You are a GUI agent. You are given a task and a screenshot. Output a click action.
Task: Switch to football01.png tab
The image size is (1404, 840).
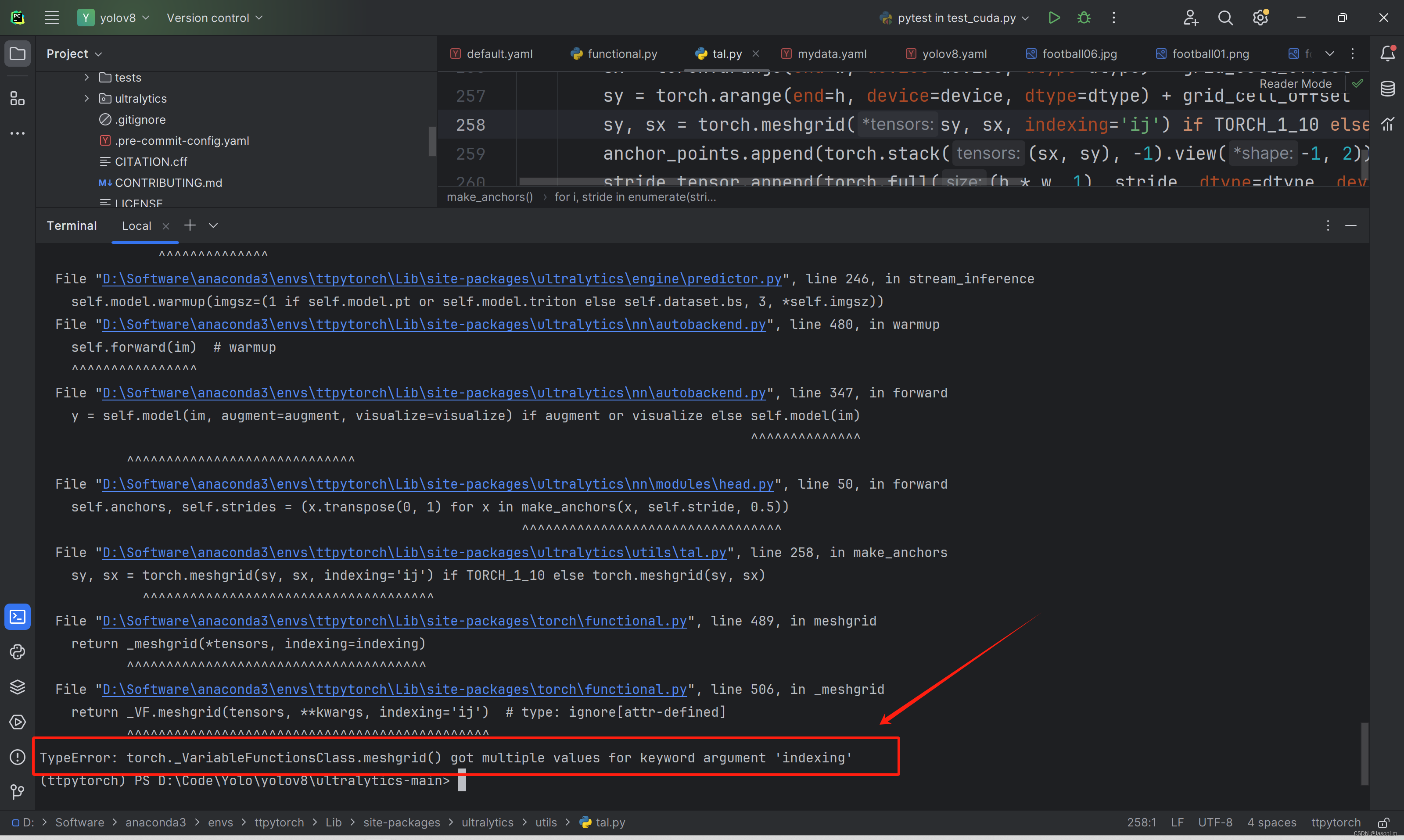pos(1203,53)
